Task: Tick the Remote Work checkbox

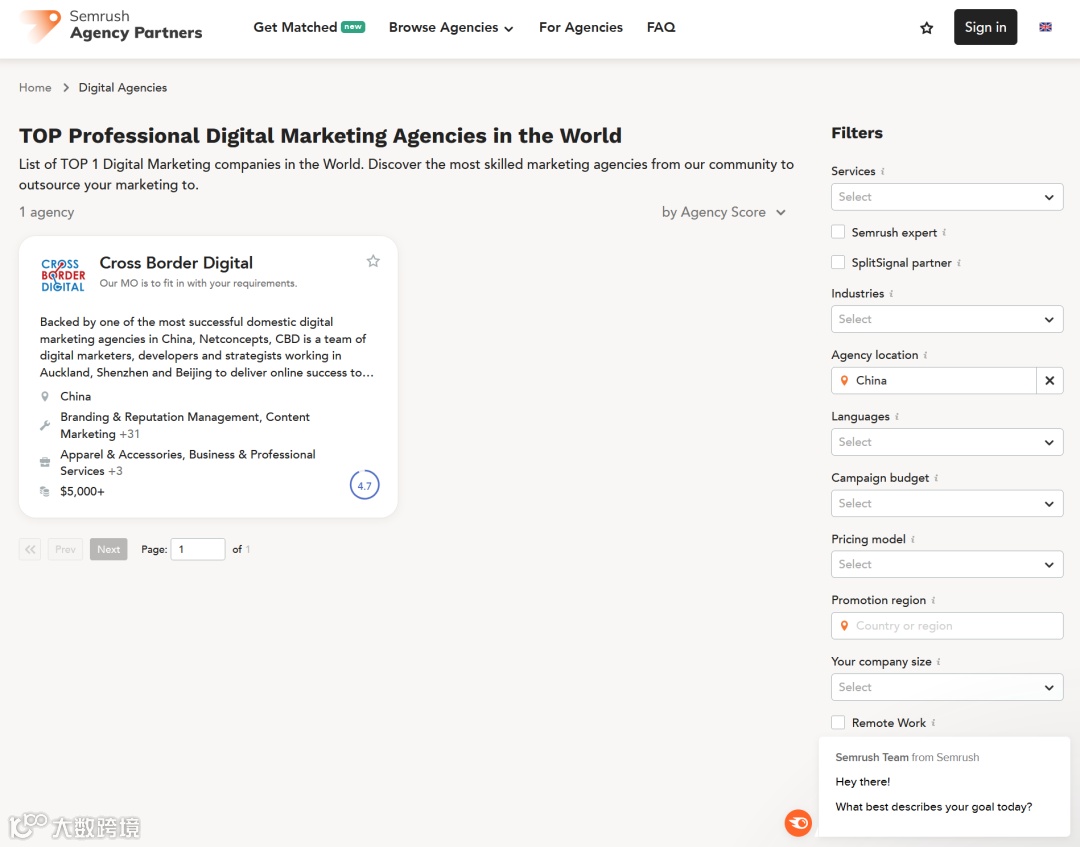Action: click(x=839, y=722)
